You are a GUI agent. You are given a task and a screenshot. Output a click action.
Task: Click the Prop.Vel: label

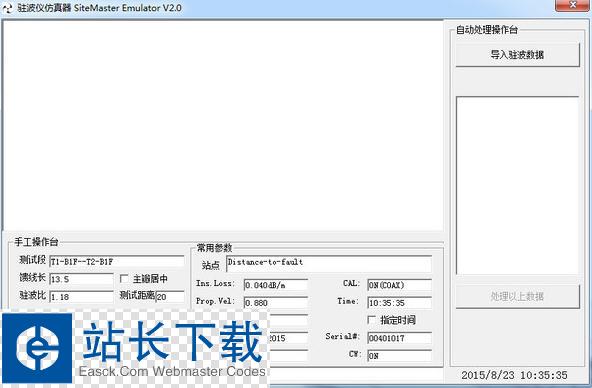click(215, 301)
